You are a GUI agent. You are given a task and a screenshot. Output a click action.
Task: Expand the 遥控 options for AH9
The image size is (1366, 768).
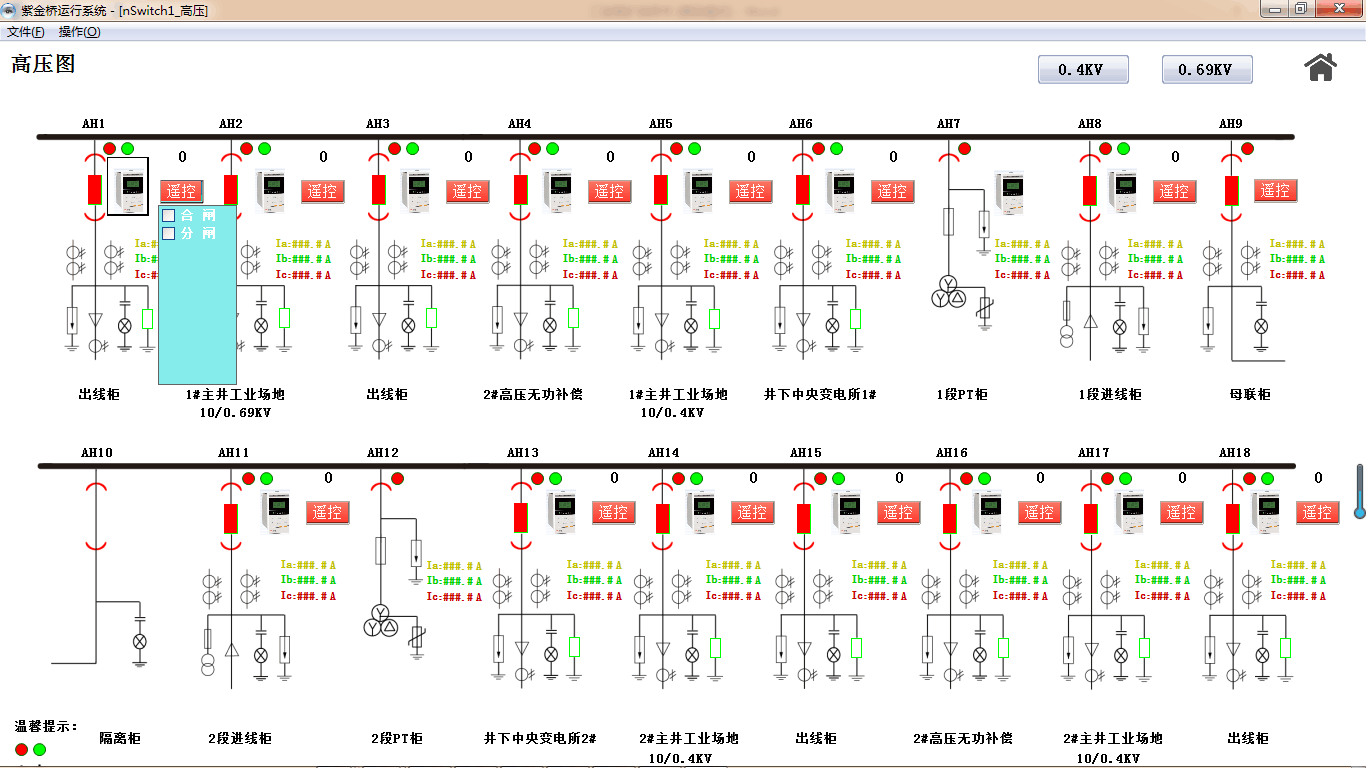click(1275, 190)
